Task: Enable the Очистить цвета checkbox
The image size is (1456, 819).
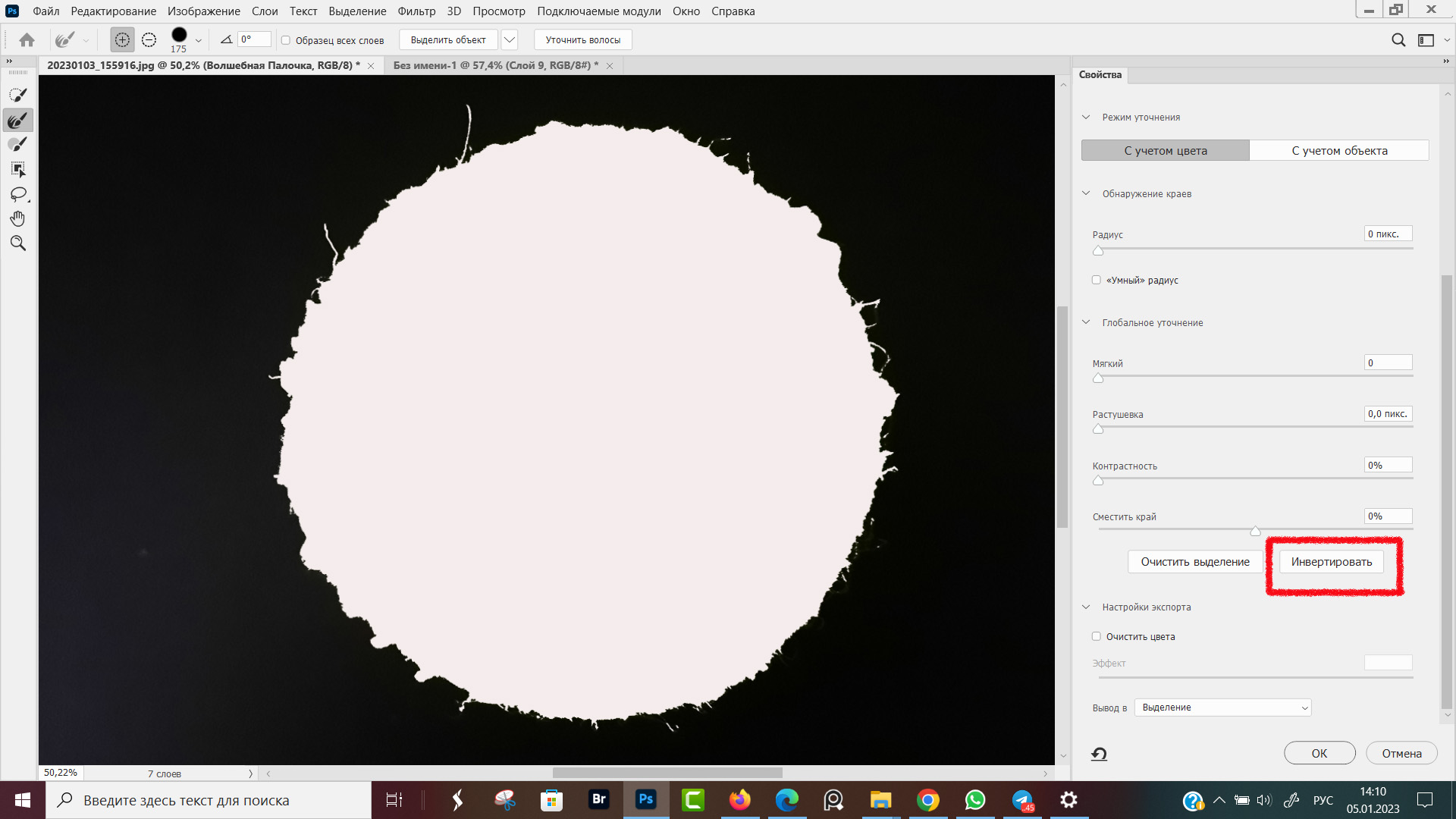Action: (x=1096, y=636)
